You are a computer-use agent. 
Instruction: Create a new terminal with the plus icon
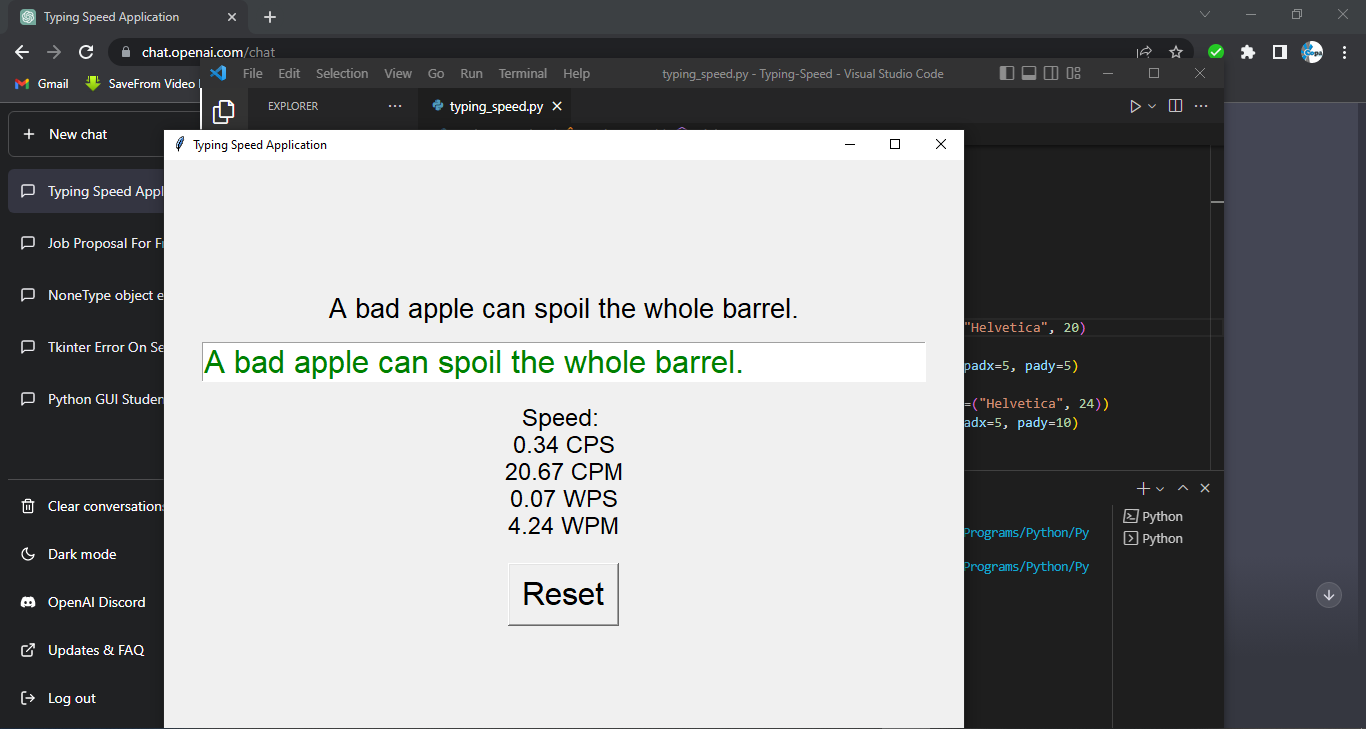(x=1141, y=488)
